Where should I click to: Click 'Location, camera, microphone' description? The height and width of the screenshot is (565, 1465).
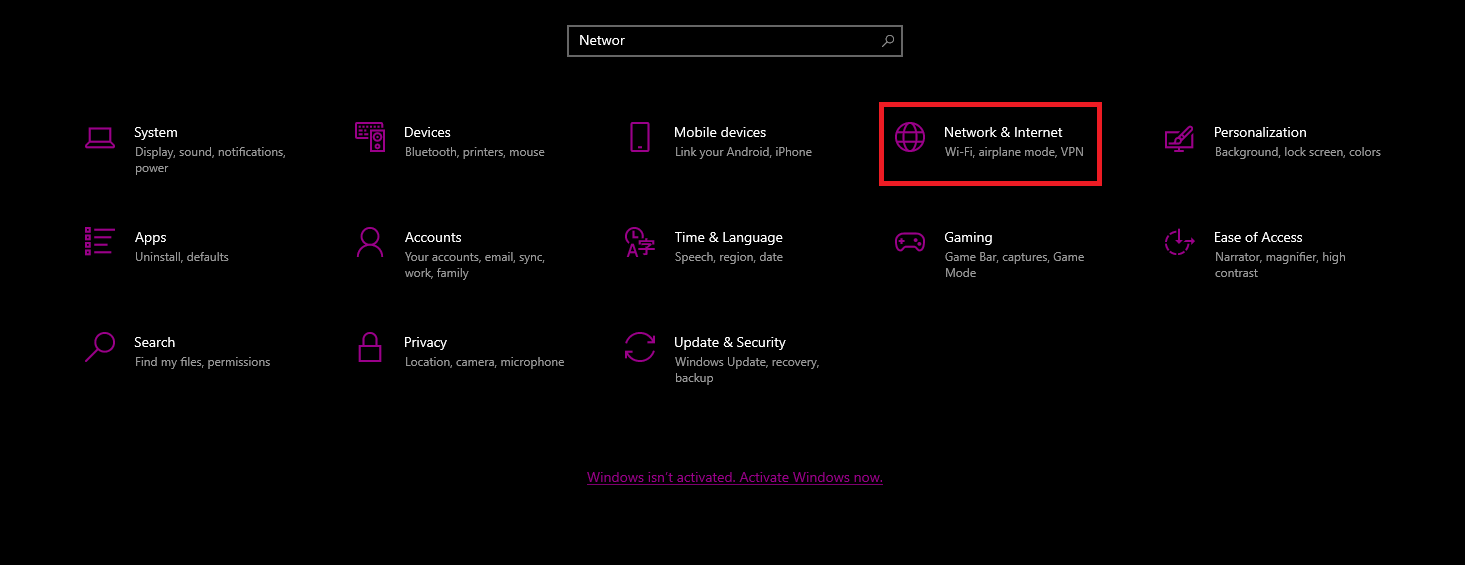485,362
